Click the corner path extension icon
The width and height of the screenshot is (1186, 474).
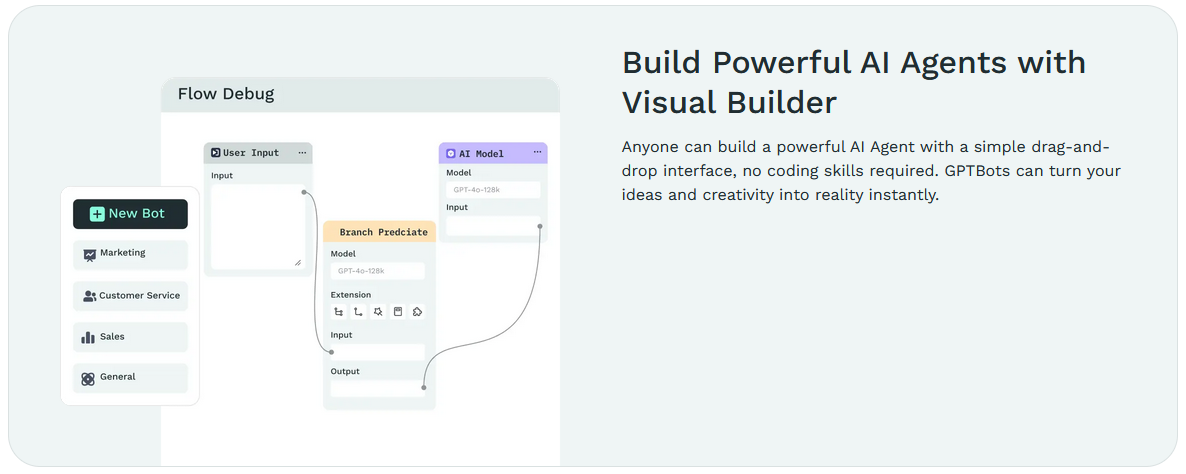[x=359, y=311]
